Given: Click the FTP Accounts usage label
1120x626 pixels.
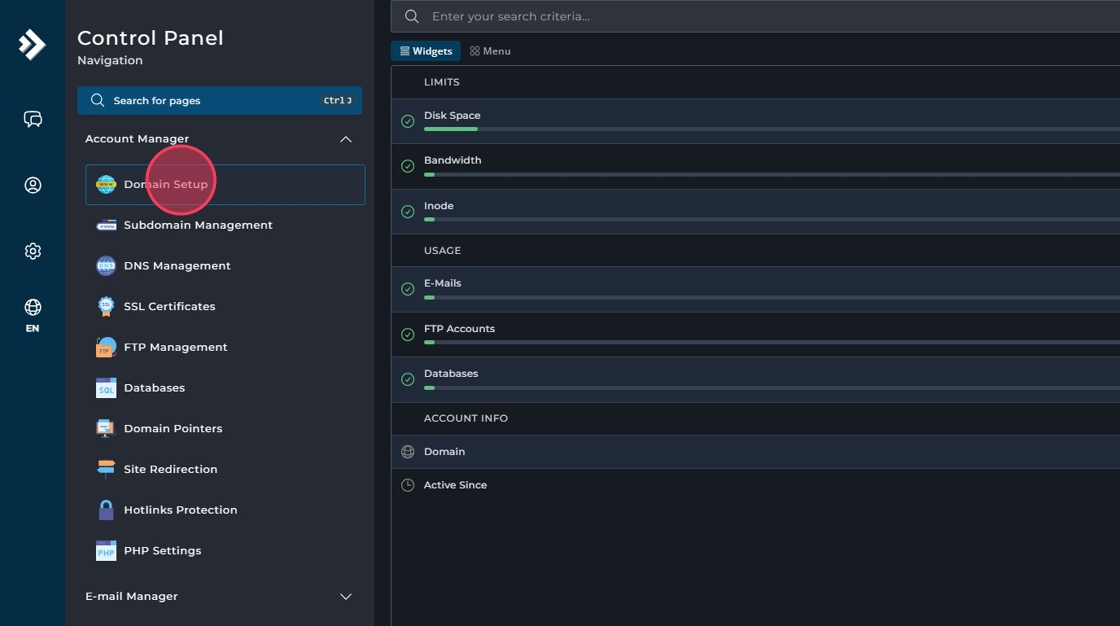Looking at the screenshot, I should tap(459, 329).
